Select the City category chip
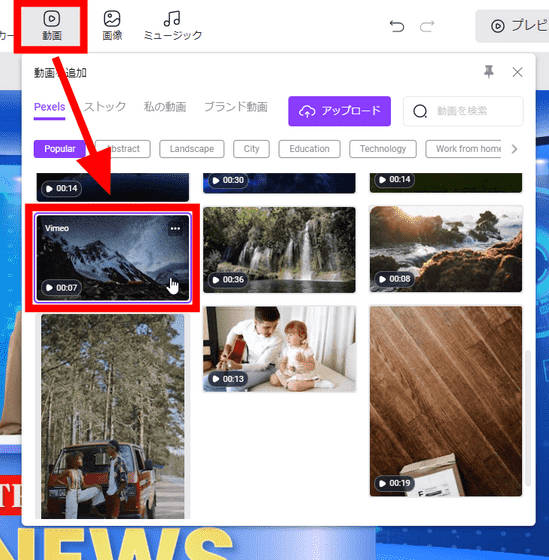 pyautogui.click(x=251, y=149)
